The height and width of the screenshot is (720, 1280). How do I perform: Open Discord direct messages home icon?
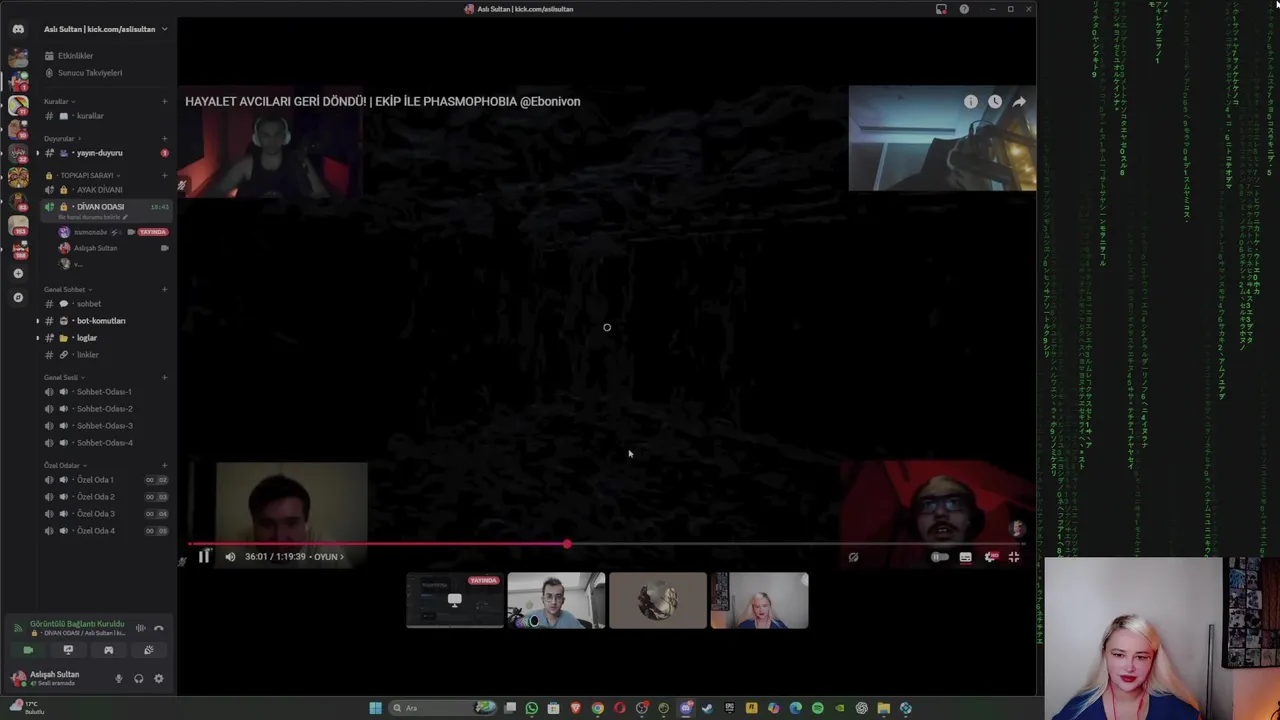(x=18, y=29)
